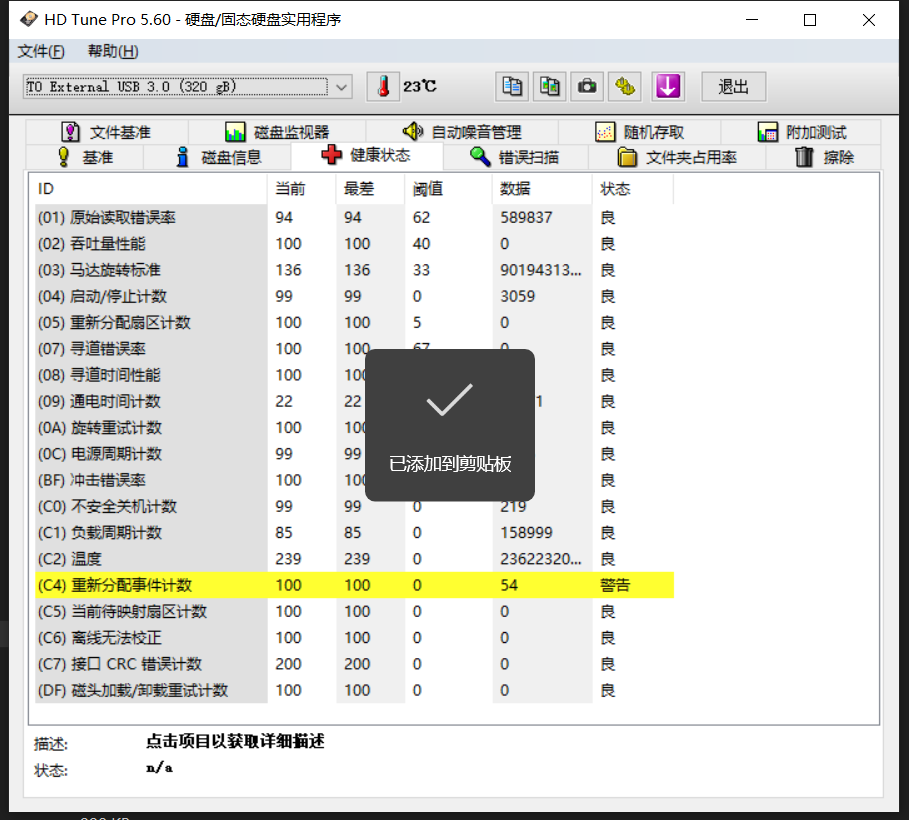
Task: Open the 帮助(H) menu
Action: coord(113,52)
